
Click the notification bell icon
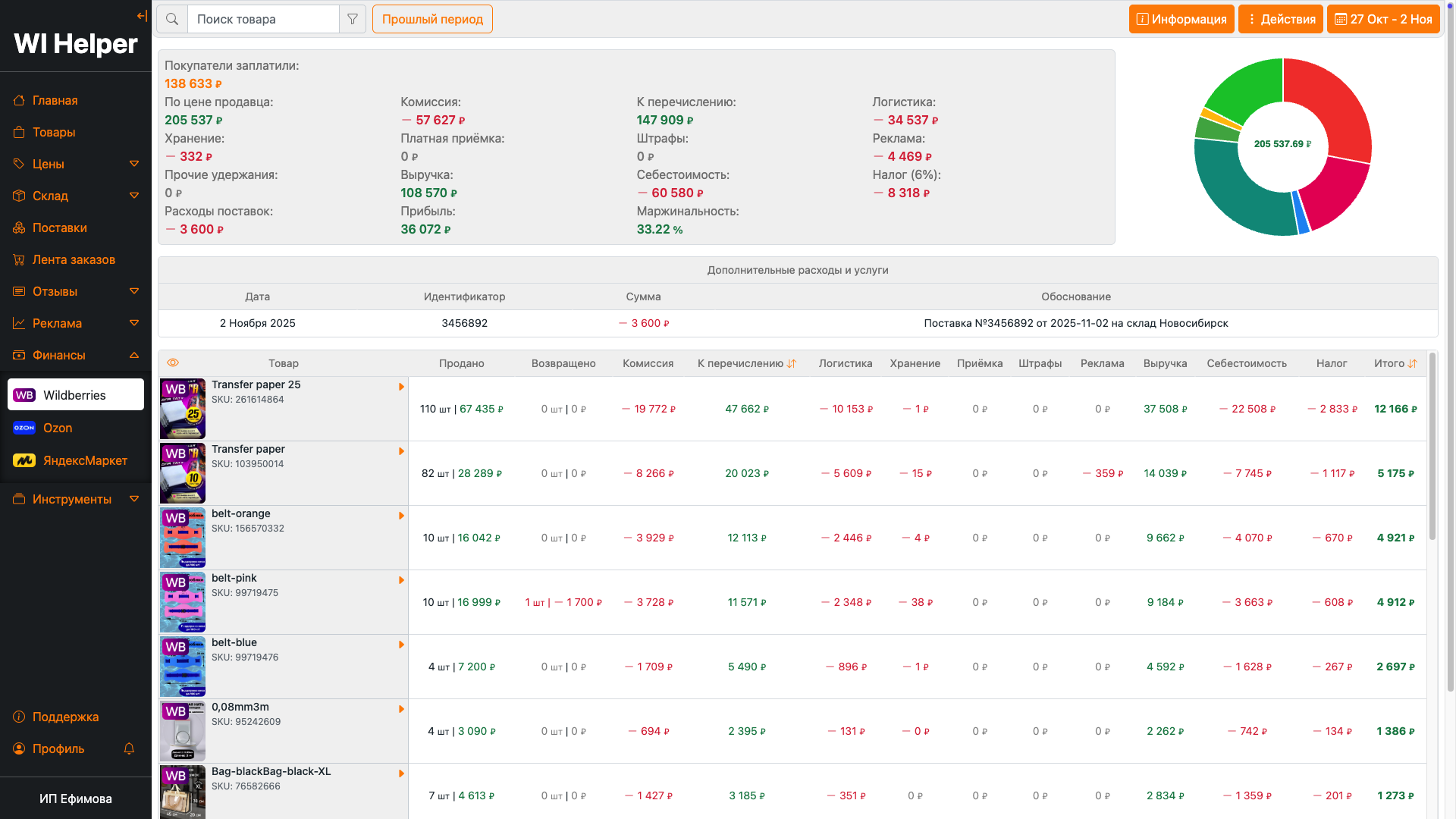(x=129, y=748)
